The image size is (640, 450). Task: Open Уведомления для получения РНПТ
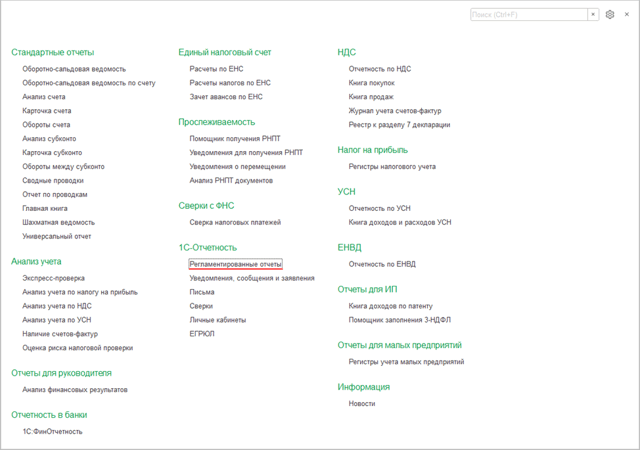246,152
